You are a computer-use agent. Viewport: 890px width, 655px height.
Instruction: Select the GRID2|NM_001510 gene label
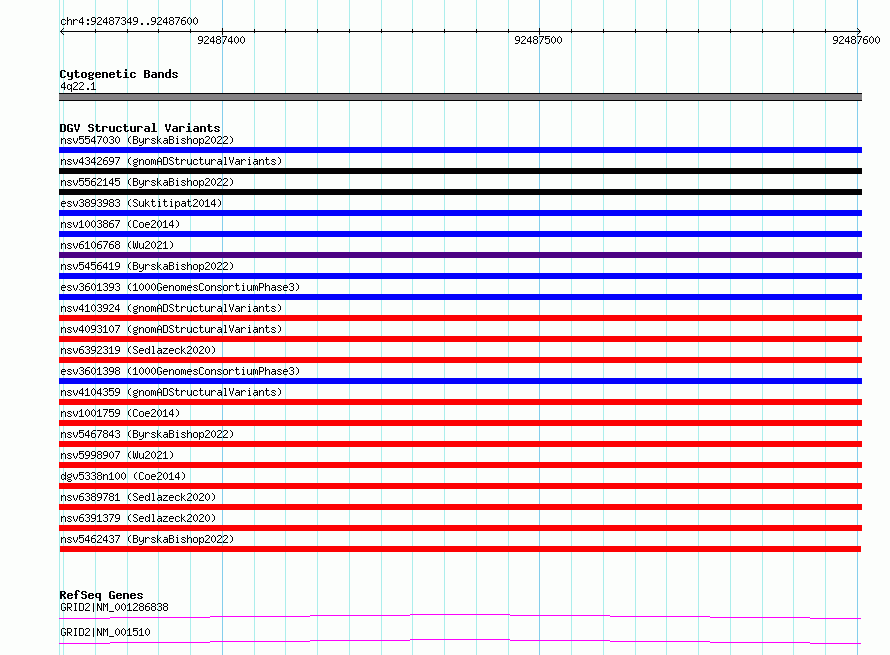tap(105, 632)
